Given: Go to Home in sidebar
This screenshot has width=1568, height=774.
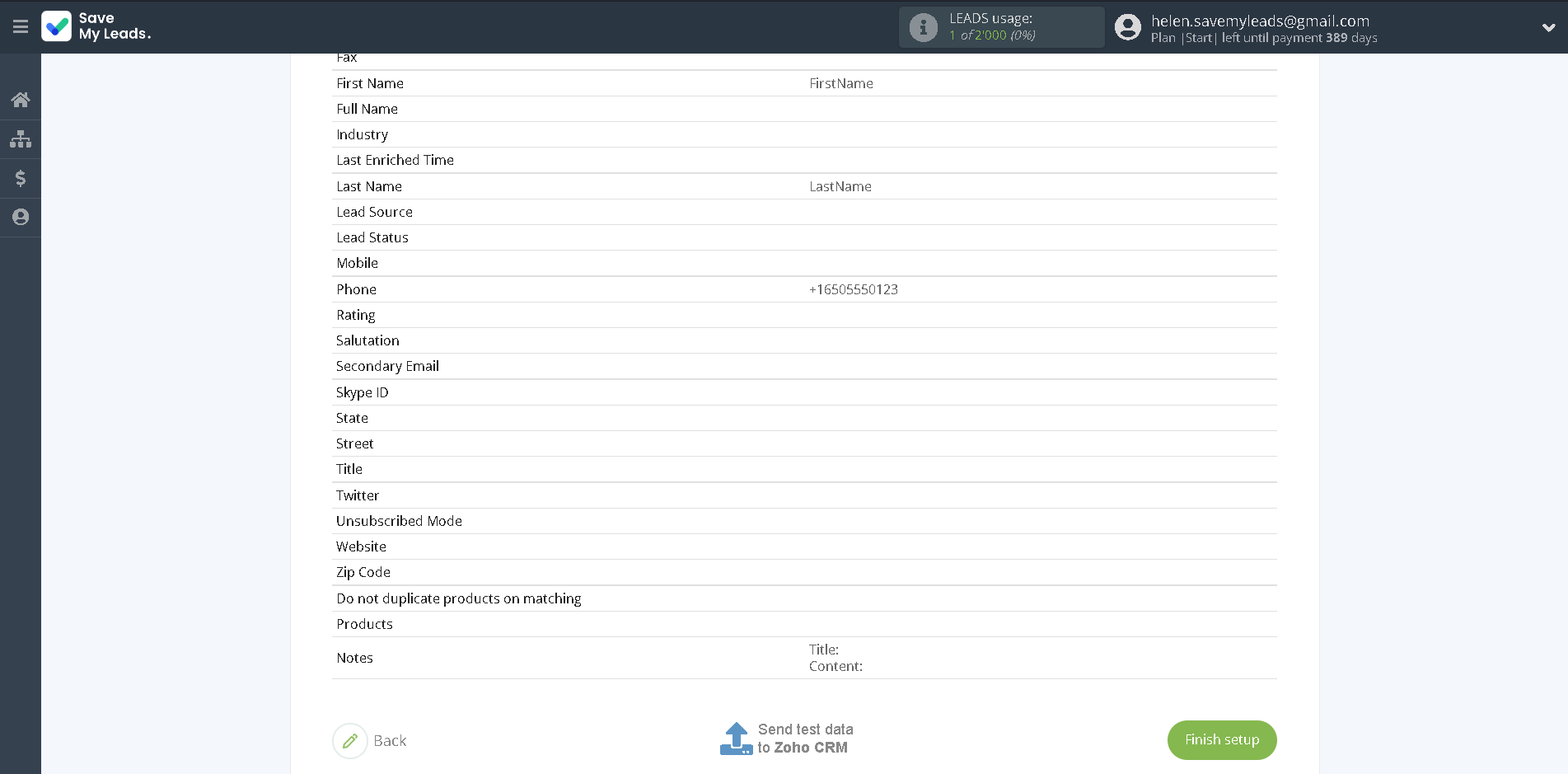Looking at the screenshot, I should coord(21,100).
